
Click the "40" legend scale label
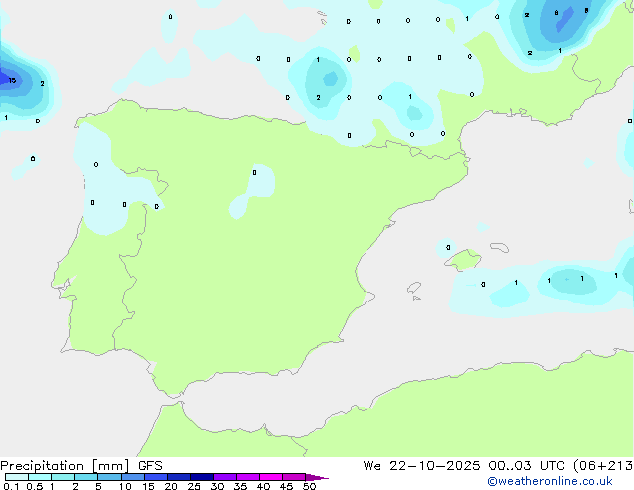pyautogui.click(x=263, y=486)
